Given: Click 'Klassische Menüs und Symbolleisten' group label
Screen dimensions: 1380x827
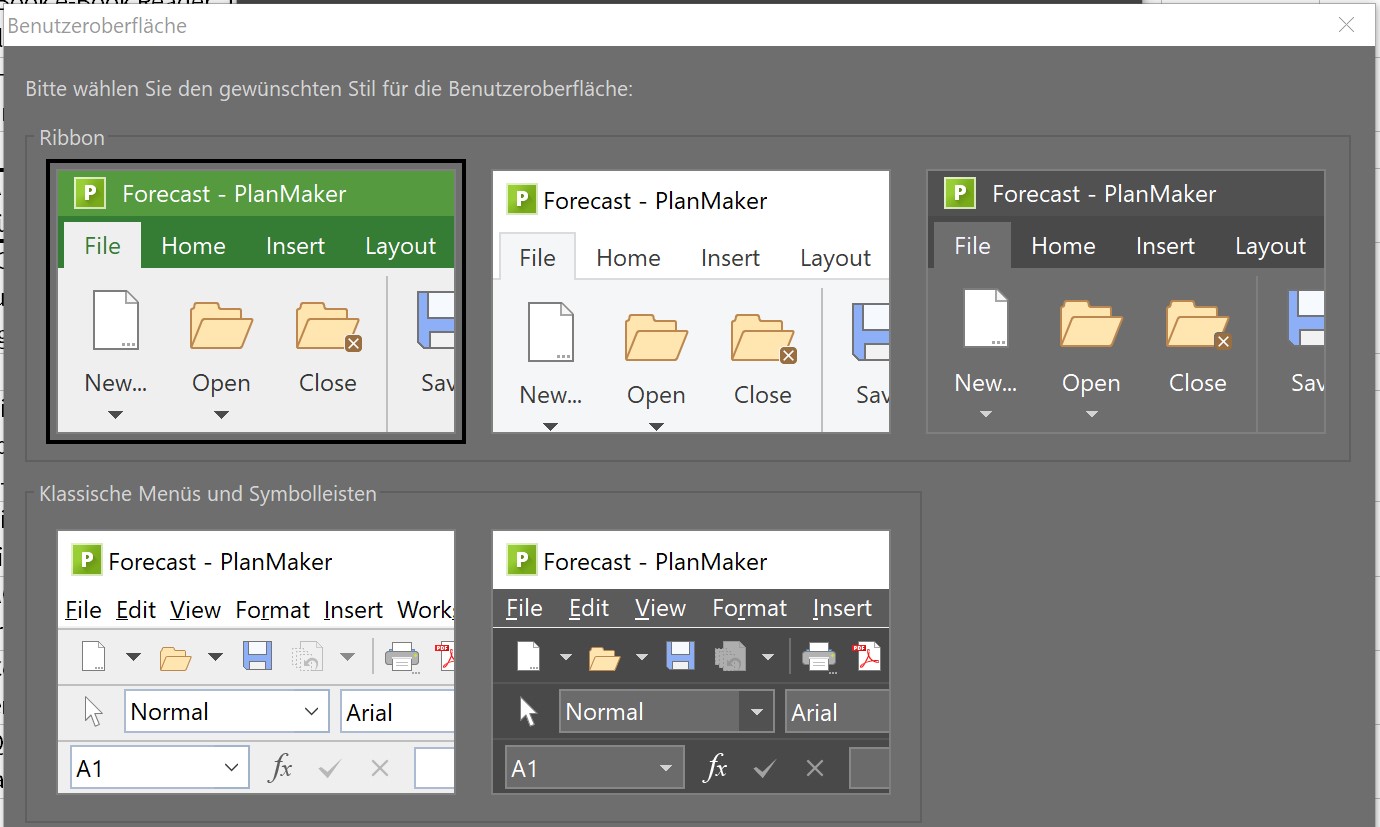Looking at the screenshot, I should 208,493.
